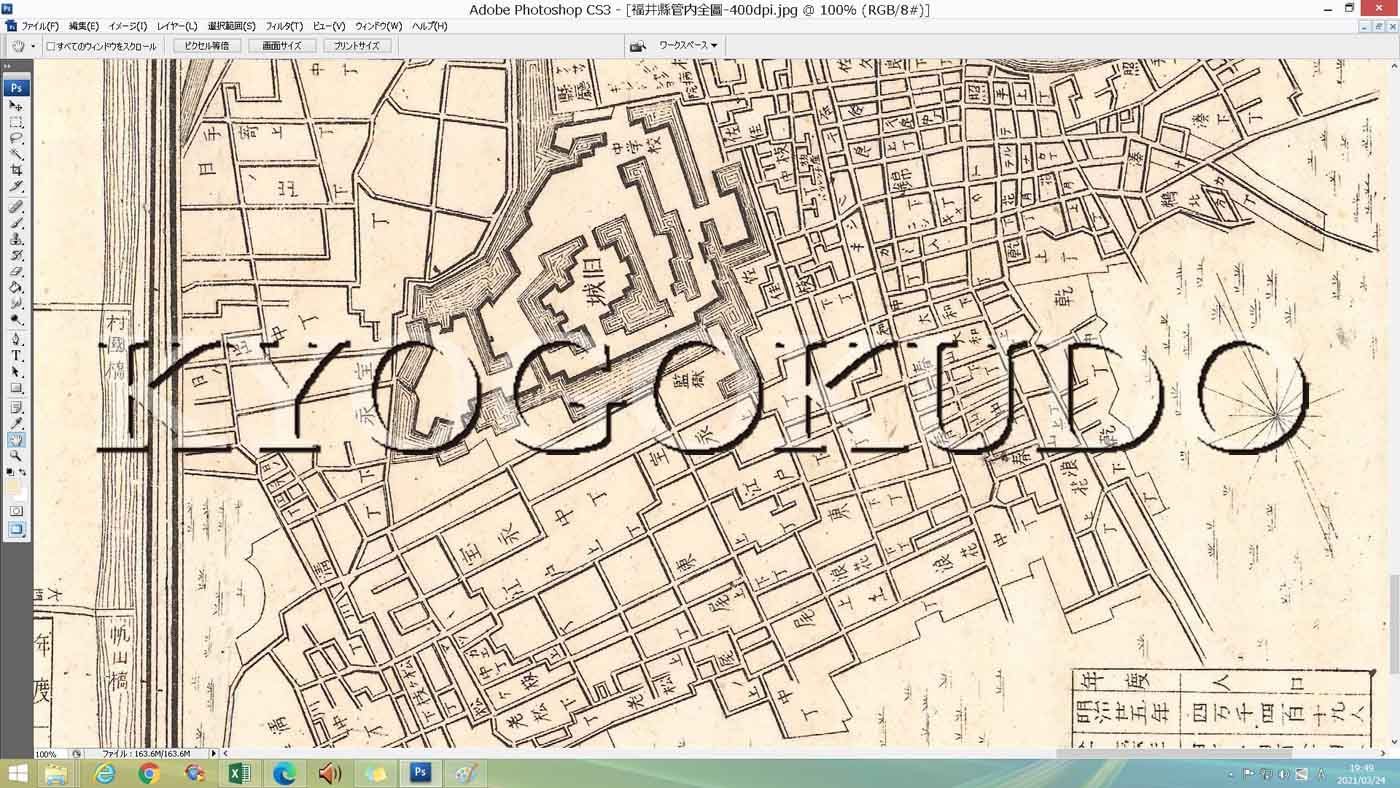Select the Zoom tool
Viewport: 1400px width, 788px height.
click(x=16, y=455)
